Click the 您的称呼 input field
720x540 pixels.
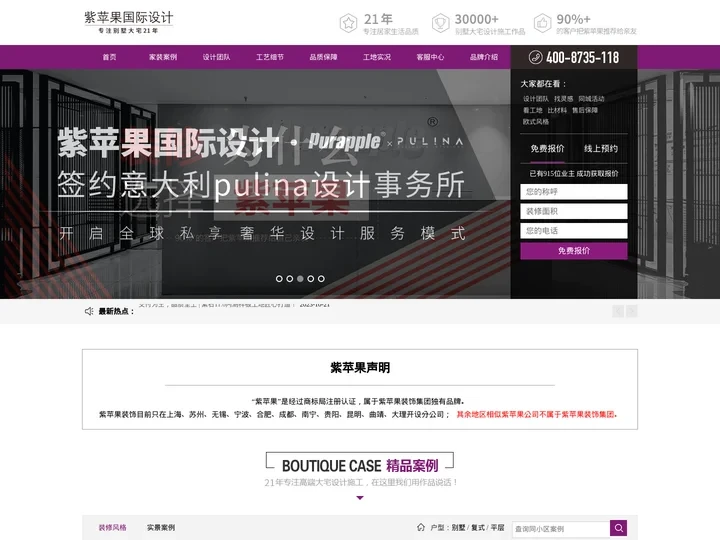coord(574,192)
